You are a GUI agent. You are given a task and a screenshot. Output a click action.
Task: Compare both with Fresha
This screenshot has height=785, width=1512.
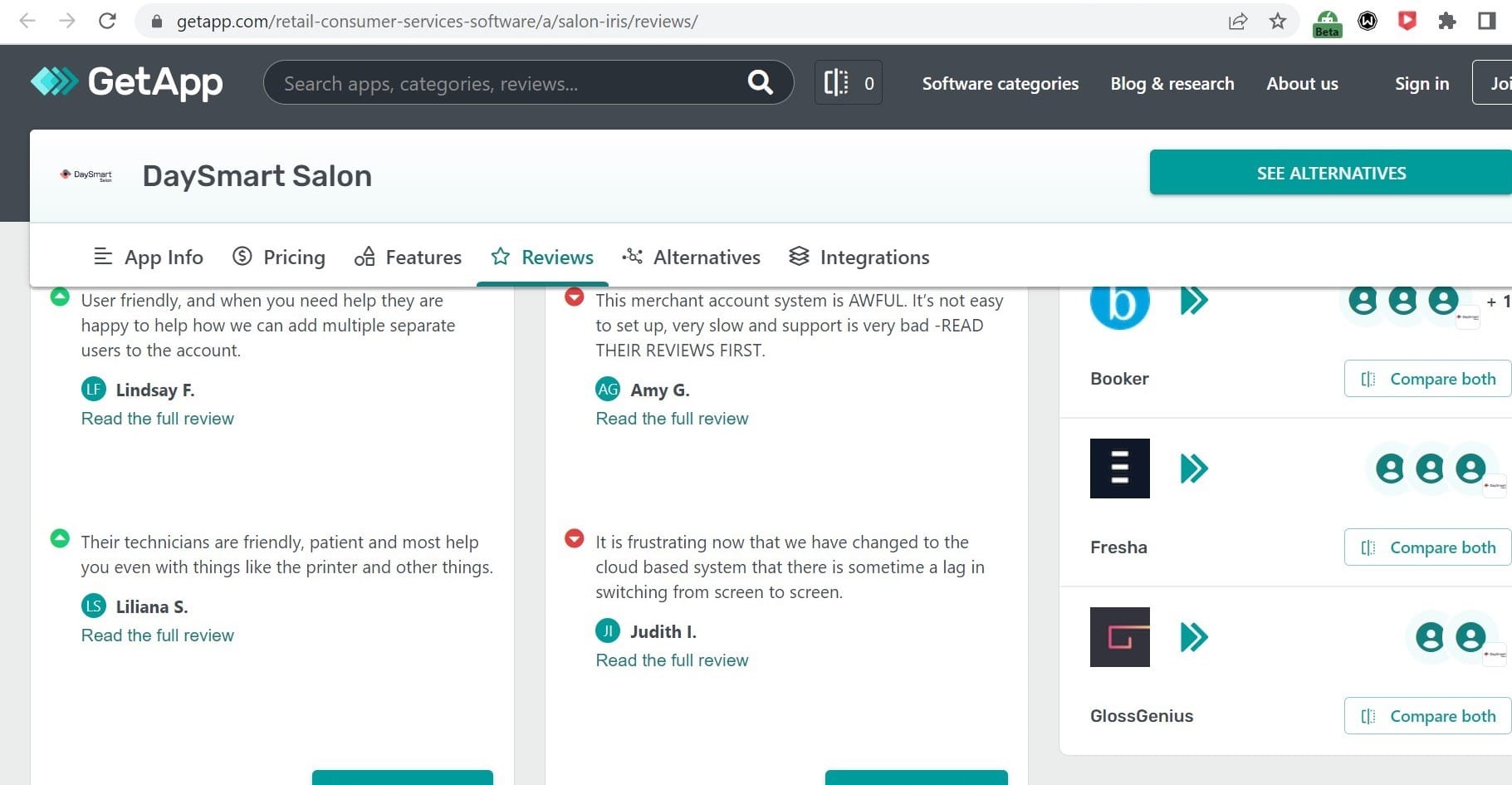tap(1427, 547)
